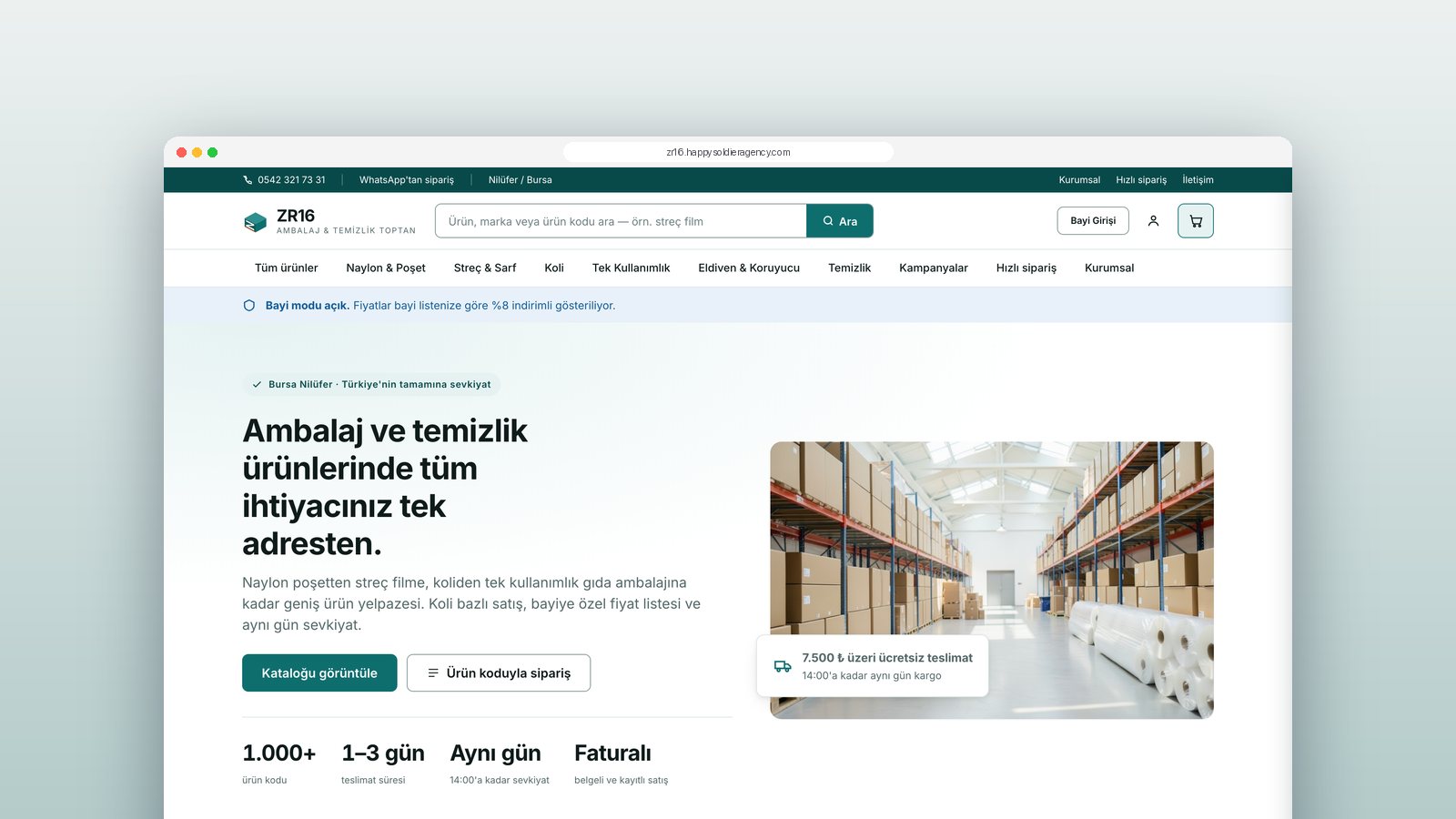Open Tek Kullanımlık category

click(x=631, y=268)
